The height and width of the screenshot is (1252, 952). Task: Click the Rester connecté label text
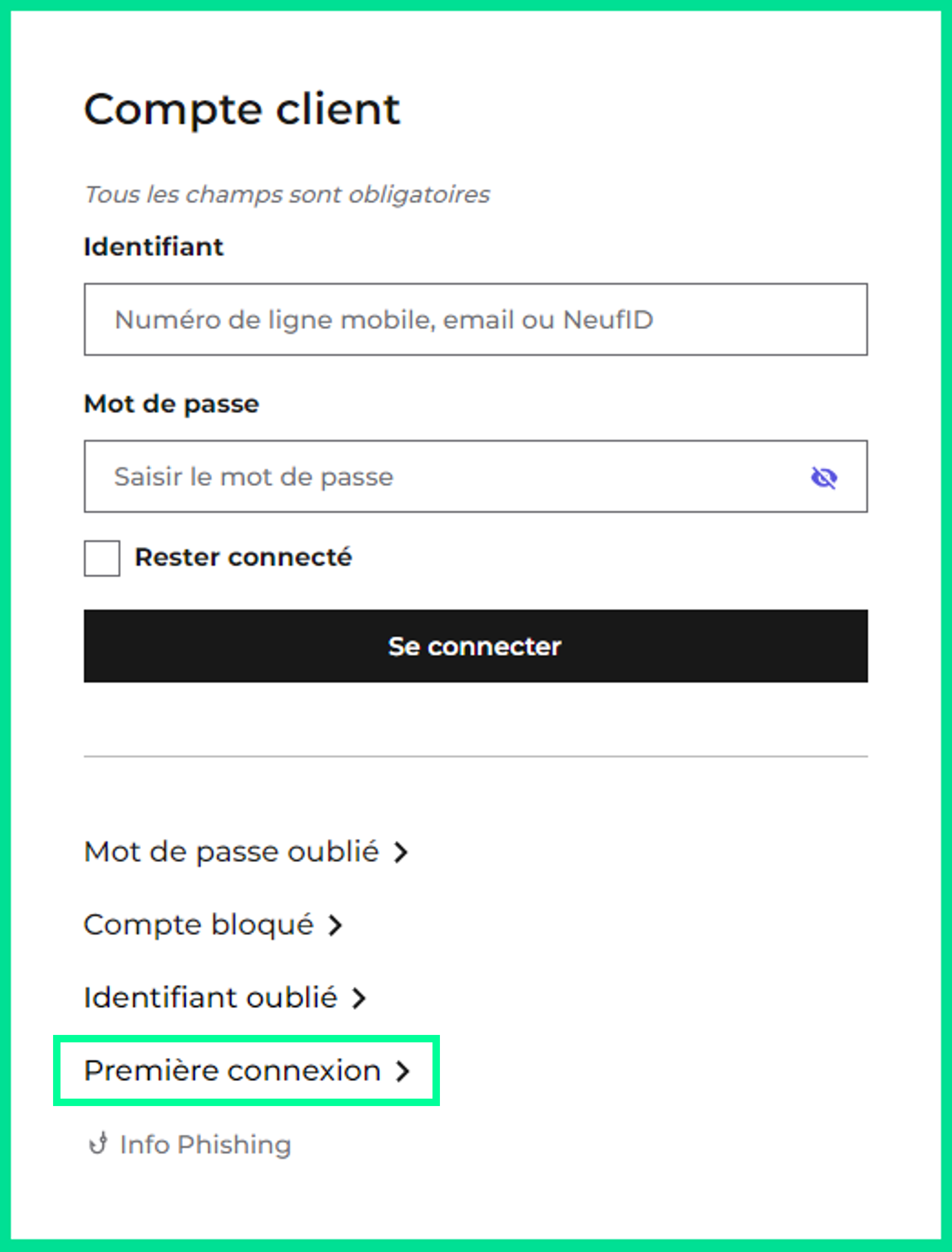coord(243,558)
